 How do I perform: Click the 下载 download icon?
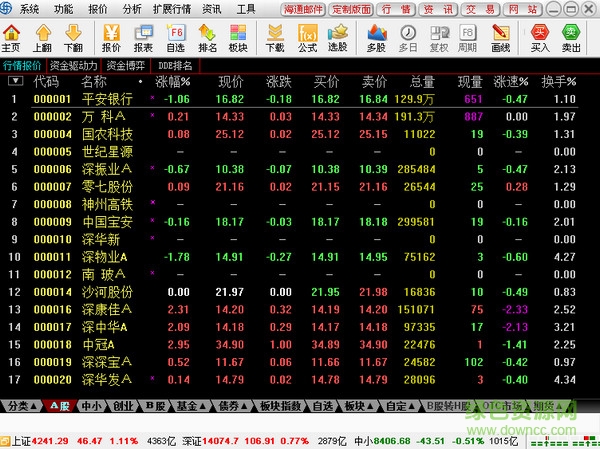(x=275, y=38)
